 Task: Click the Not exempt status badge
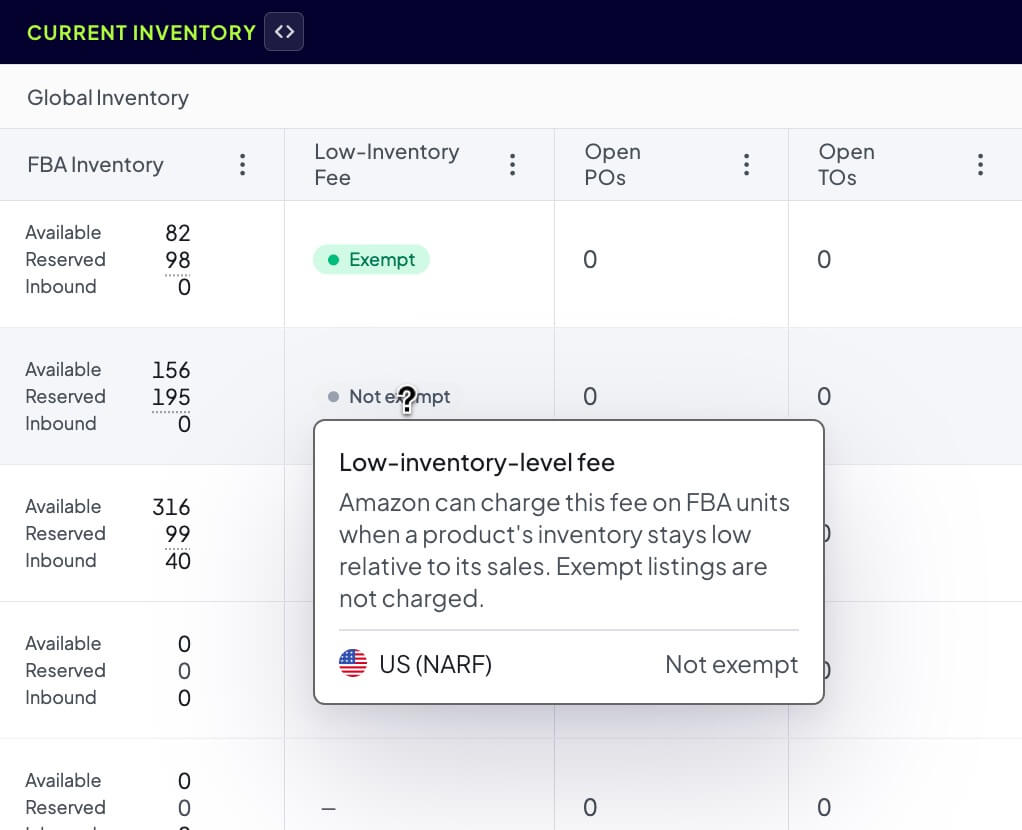click(x=388, y=396)
